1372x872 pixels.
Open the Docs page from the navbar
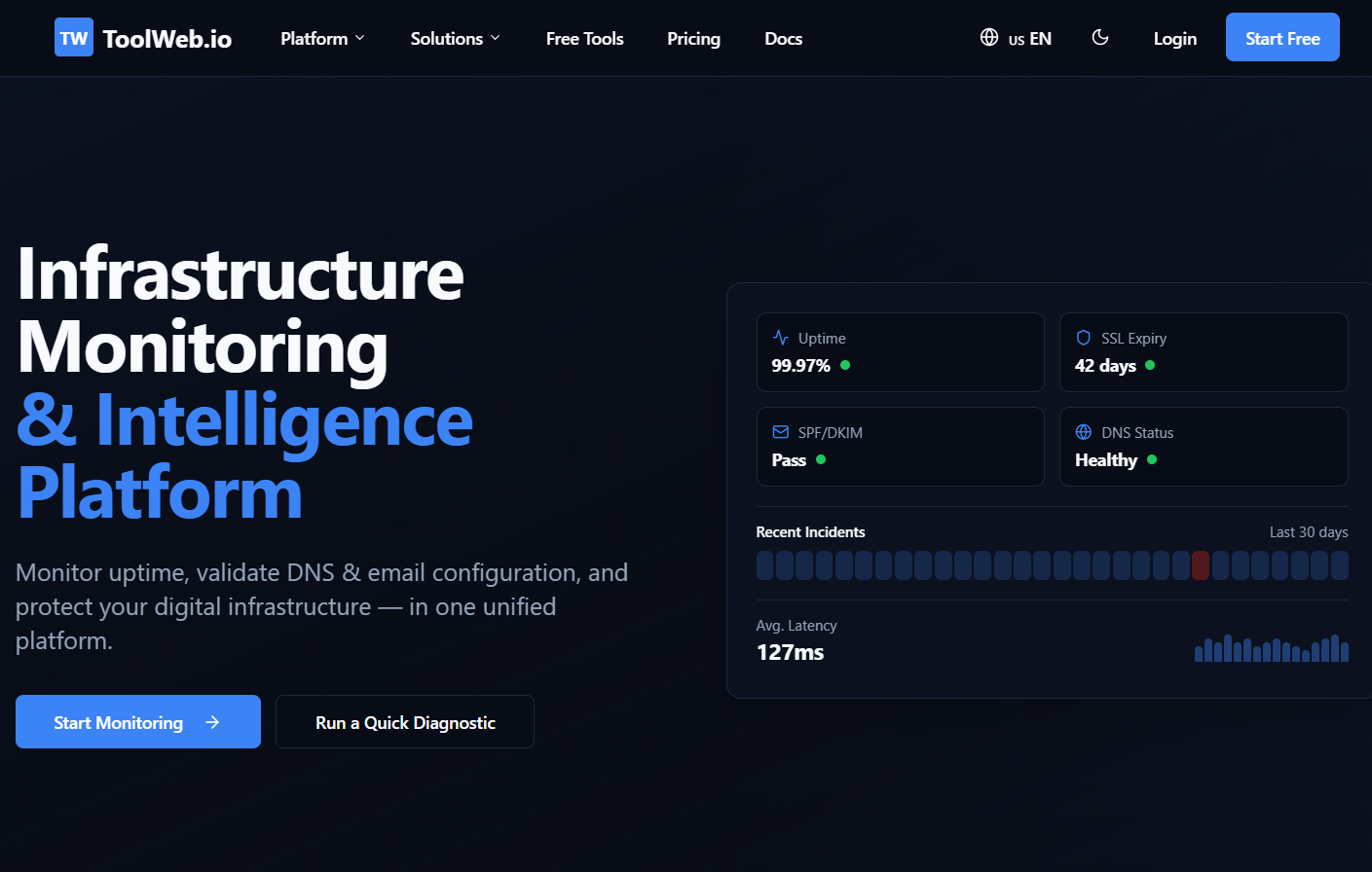click(x=783, y=38)
